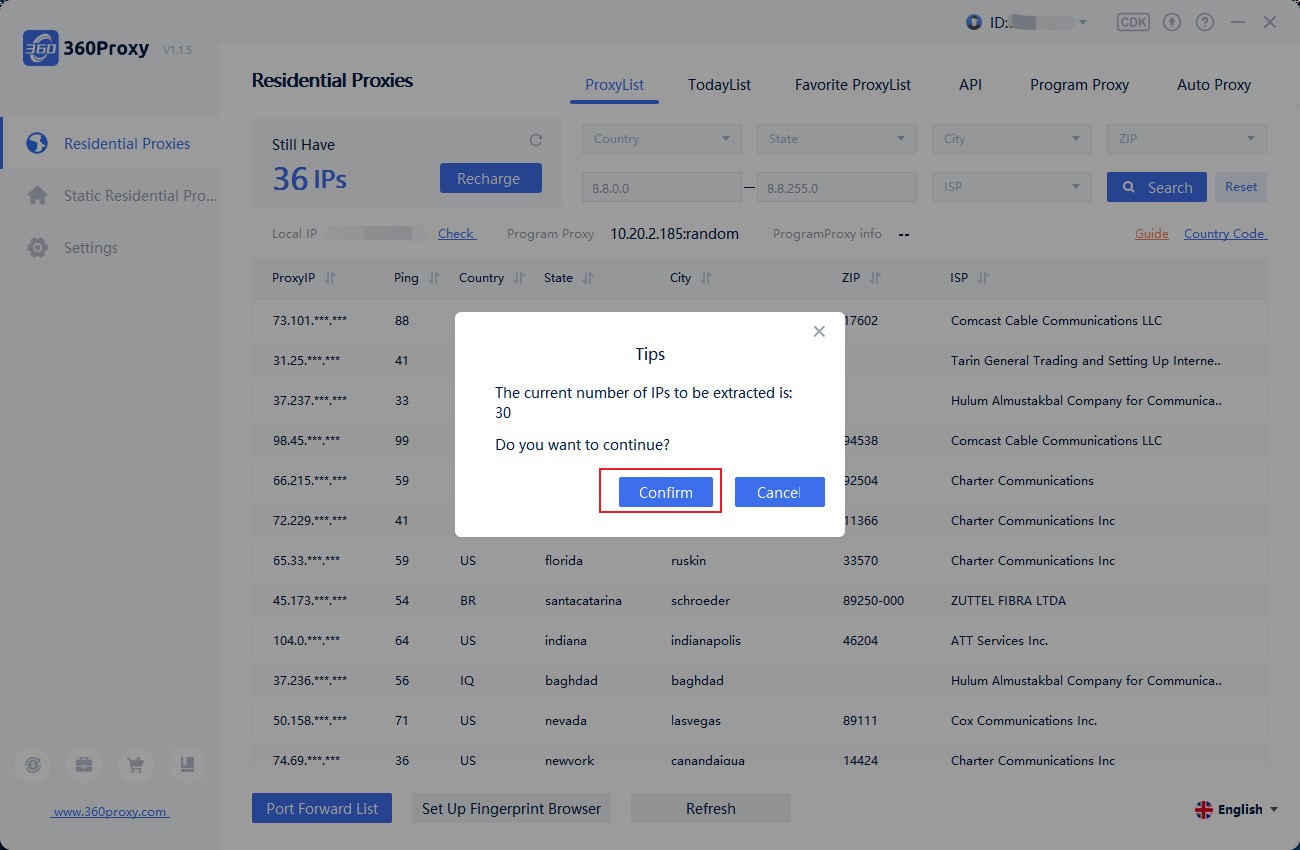Click the briefcase icon at sidebar bottom

click(84, 765)
